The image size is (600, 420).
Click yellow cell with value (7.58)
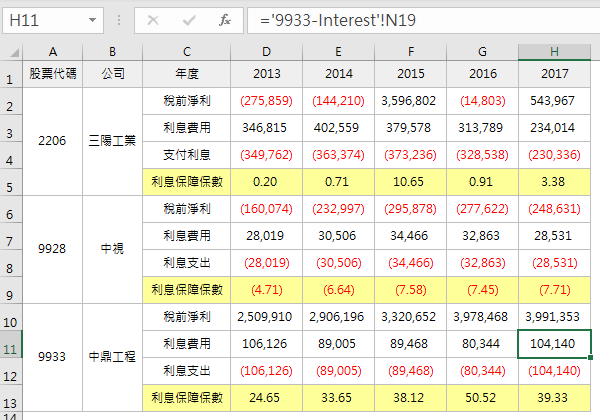(411, 290)
